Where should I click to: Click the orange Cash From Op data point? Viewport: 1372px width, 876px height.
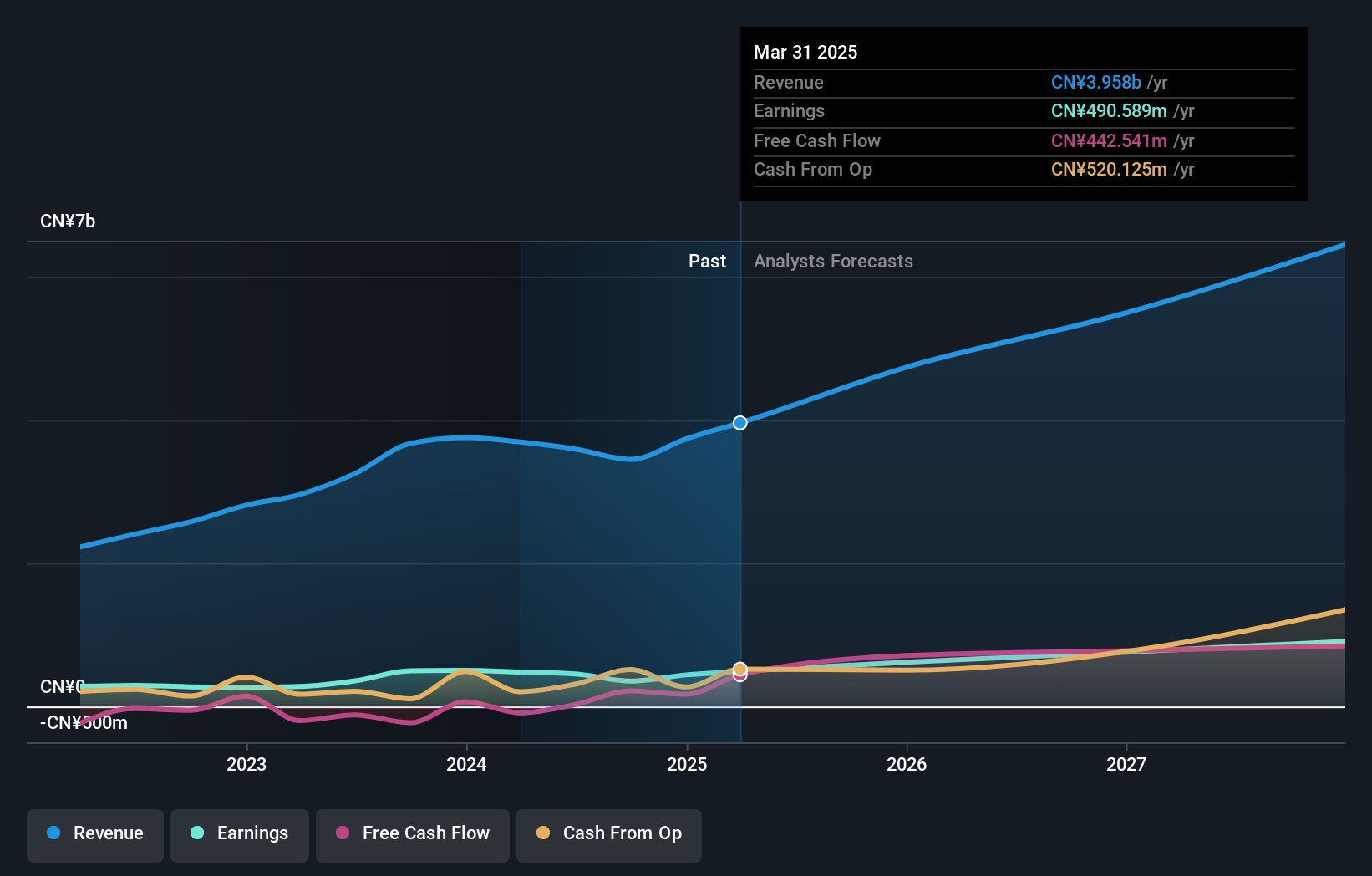[740, 669]
